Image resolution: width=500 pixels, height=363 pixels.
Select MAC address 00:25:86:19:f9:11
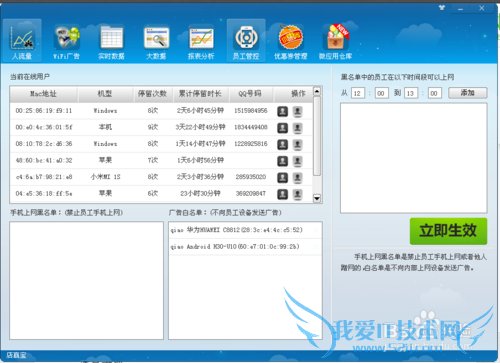(44, 111)
